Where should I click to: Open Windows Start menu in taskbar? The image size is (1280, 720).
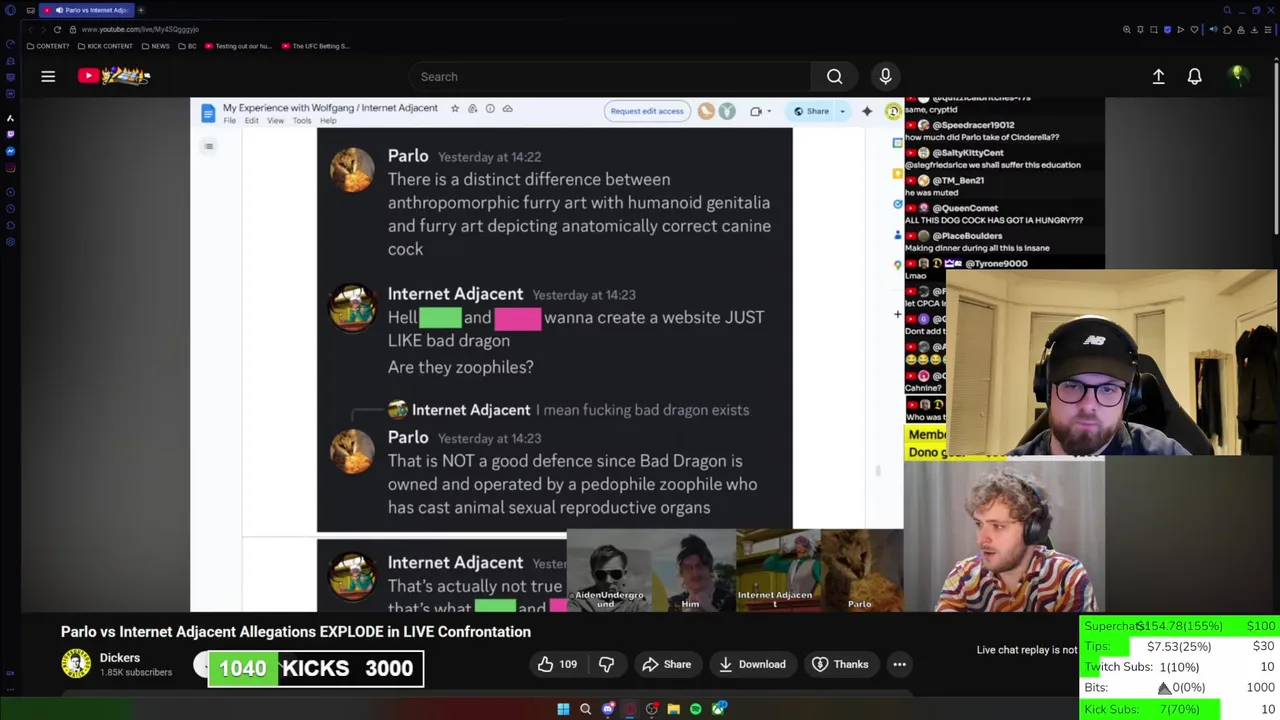[563, 709]
